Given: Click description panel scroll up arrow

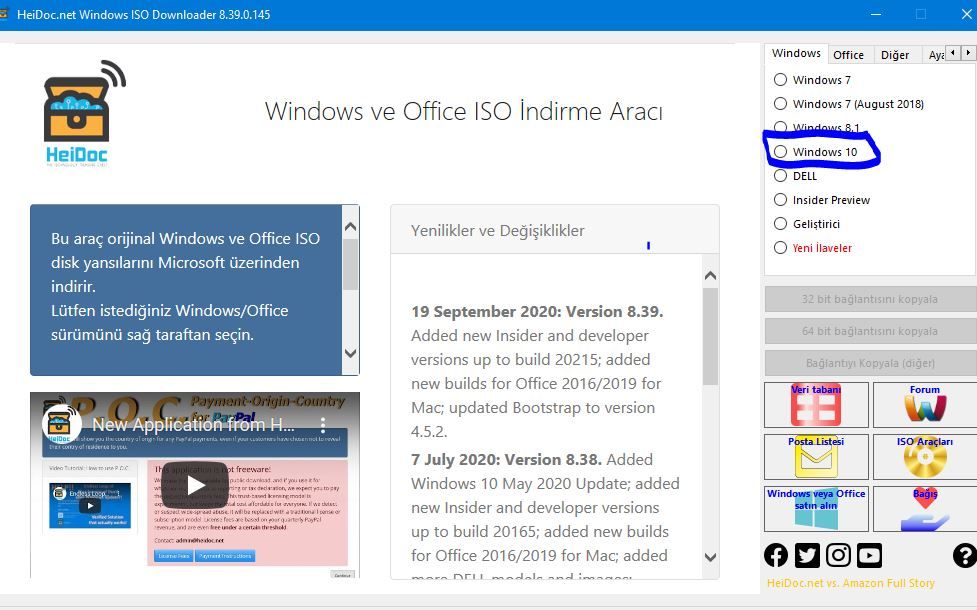Looking at the screenshot, I should coord(350,227).
